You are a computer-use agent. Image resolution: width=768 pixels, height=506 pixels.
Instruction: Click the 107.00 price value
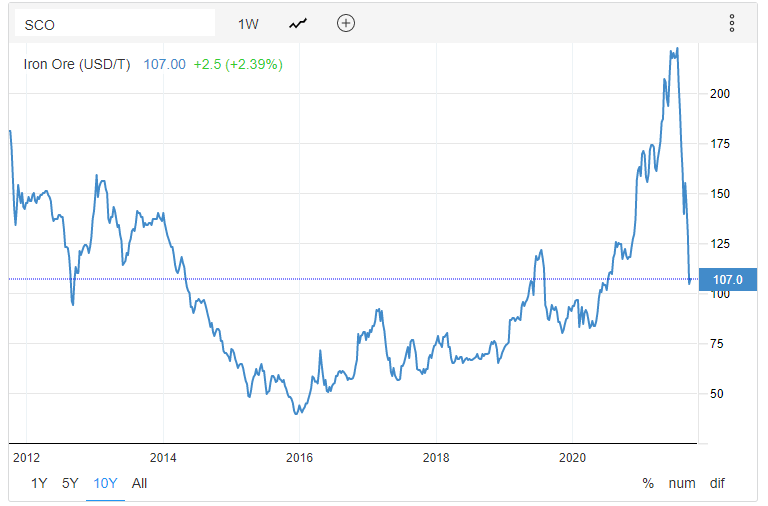[x=165, y=64]
